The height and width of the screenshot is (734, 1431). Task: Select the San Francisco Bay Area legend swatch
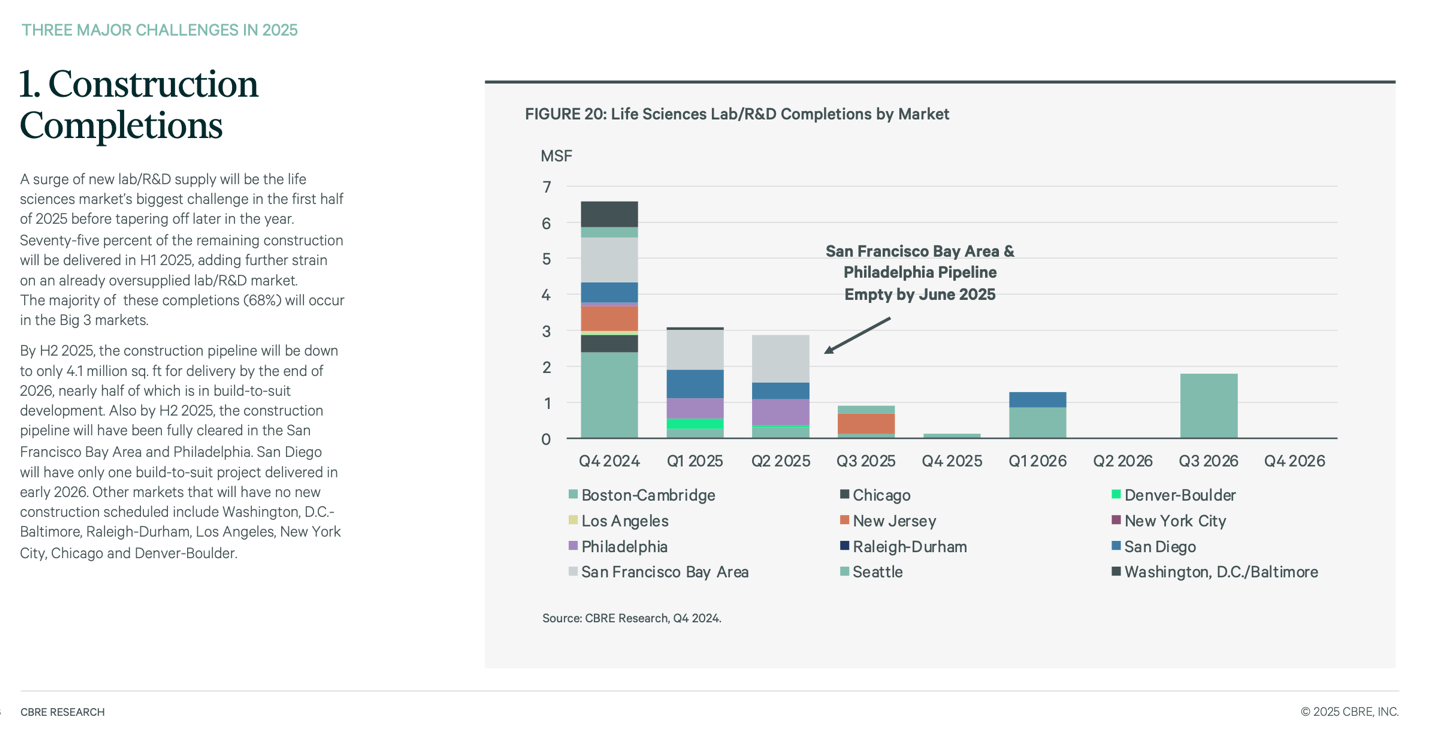tap(571, 571)
